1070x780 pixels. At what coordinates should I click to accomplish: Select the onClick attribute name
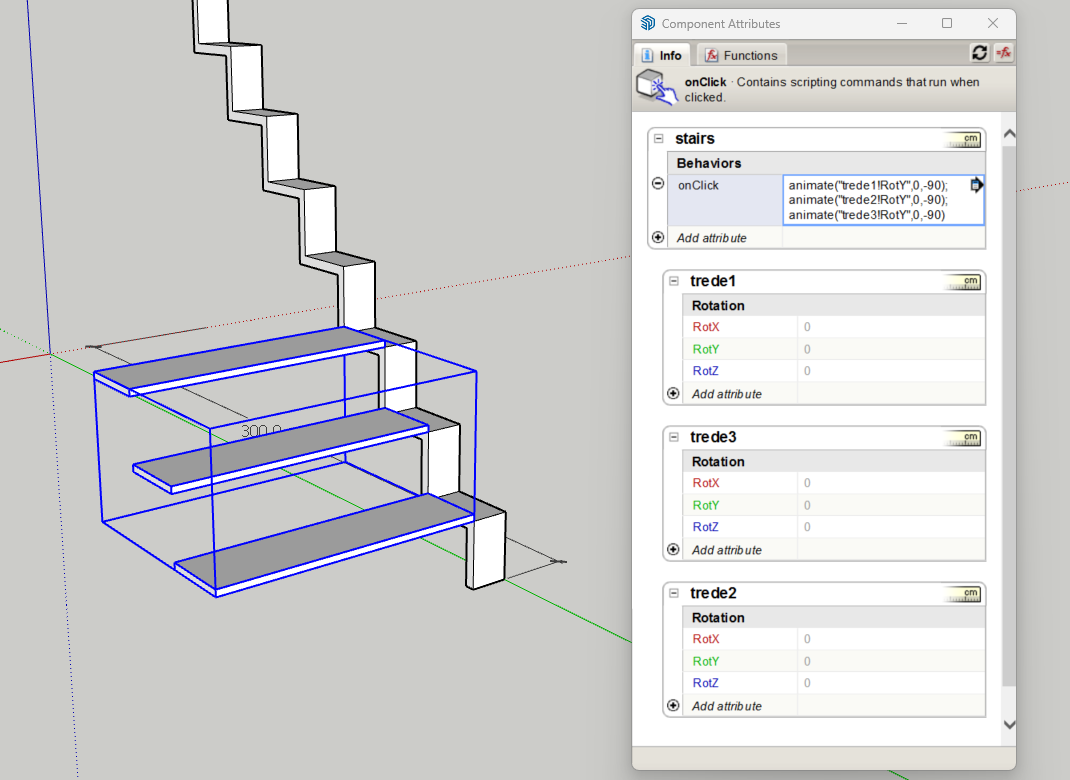pyautogui.click(x=698, y=186)
